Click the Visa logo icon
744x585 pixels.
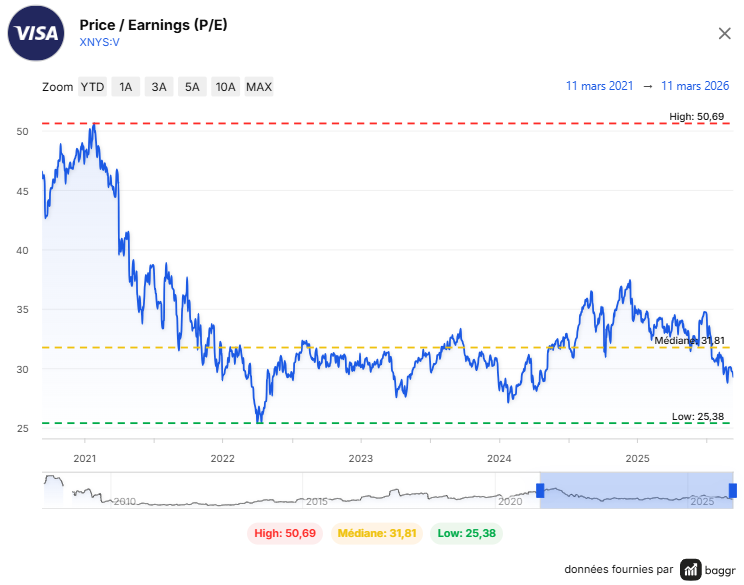(36, 33)
